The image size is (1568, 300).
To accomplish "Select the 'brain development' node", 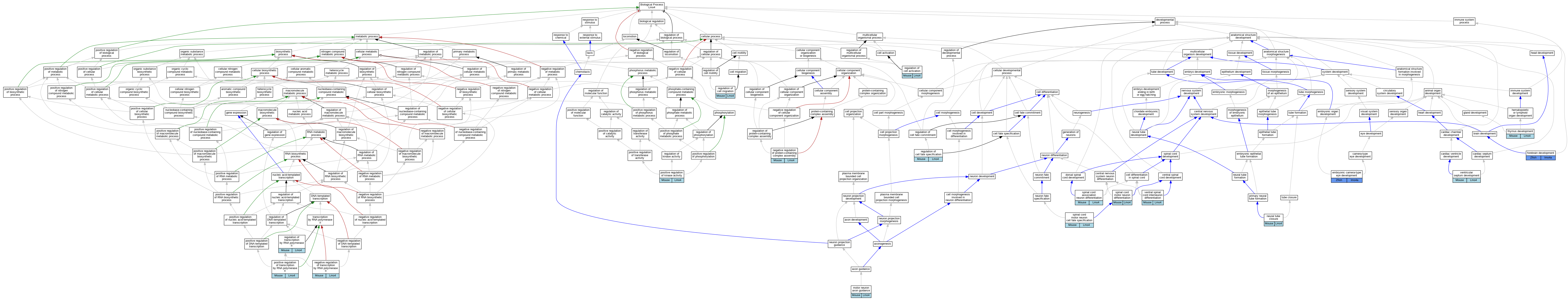I will 1485,133.
